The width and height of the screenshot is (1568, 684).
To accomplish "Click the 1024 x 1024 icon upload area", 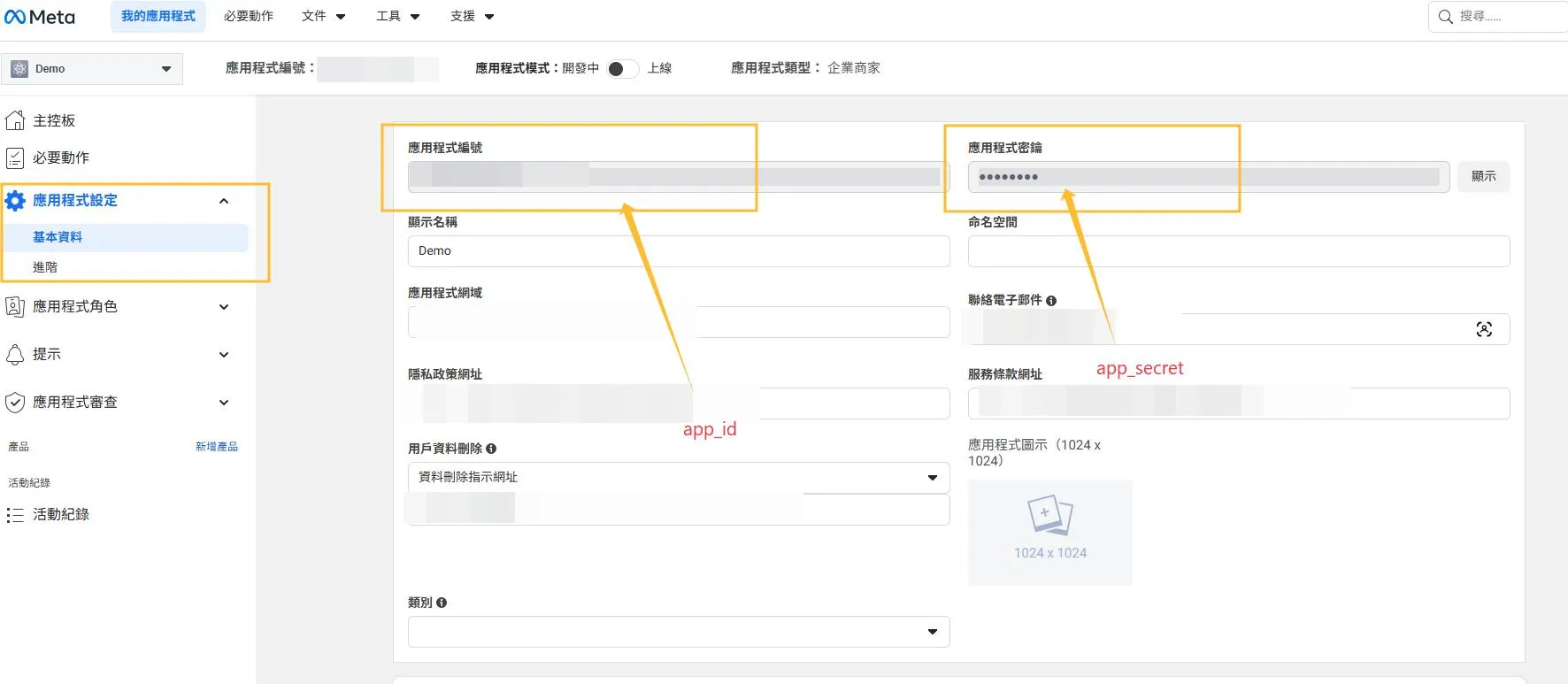I will coord(1050,533).
